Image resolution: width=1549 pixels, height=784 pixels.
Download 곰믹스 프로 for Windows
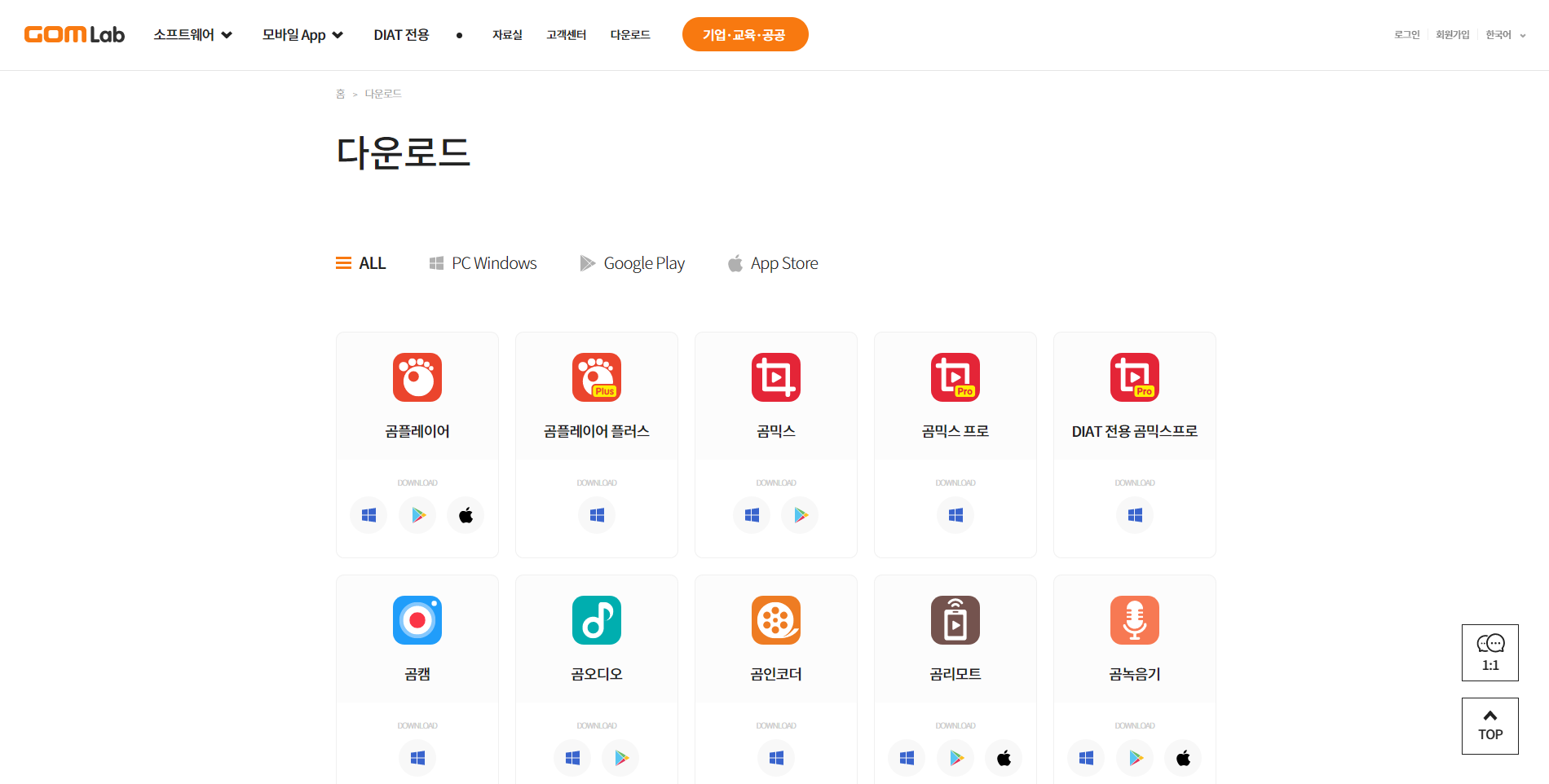pos(955,515)
